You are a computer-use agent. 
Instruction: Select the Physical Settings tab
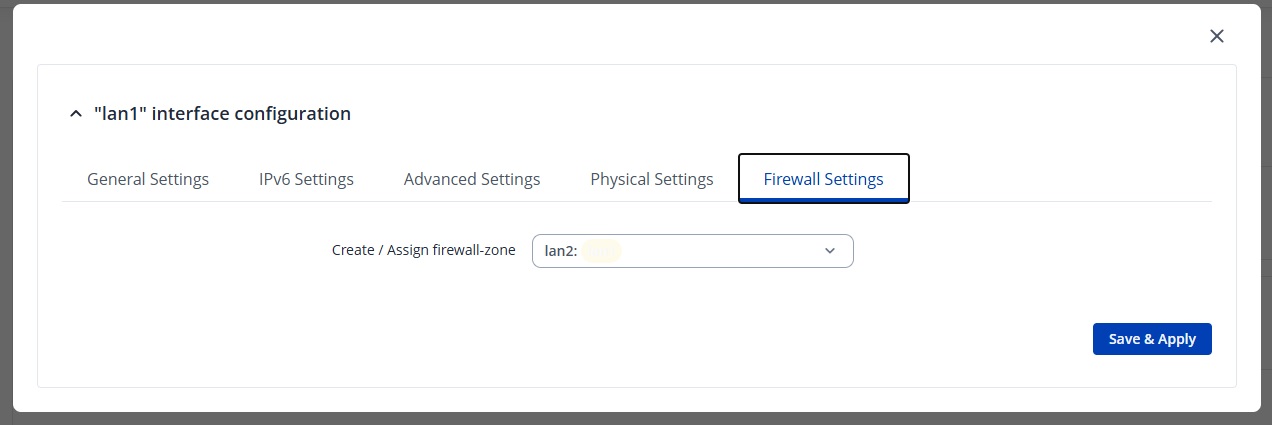652,179
